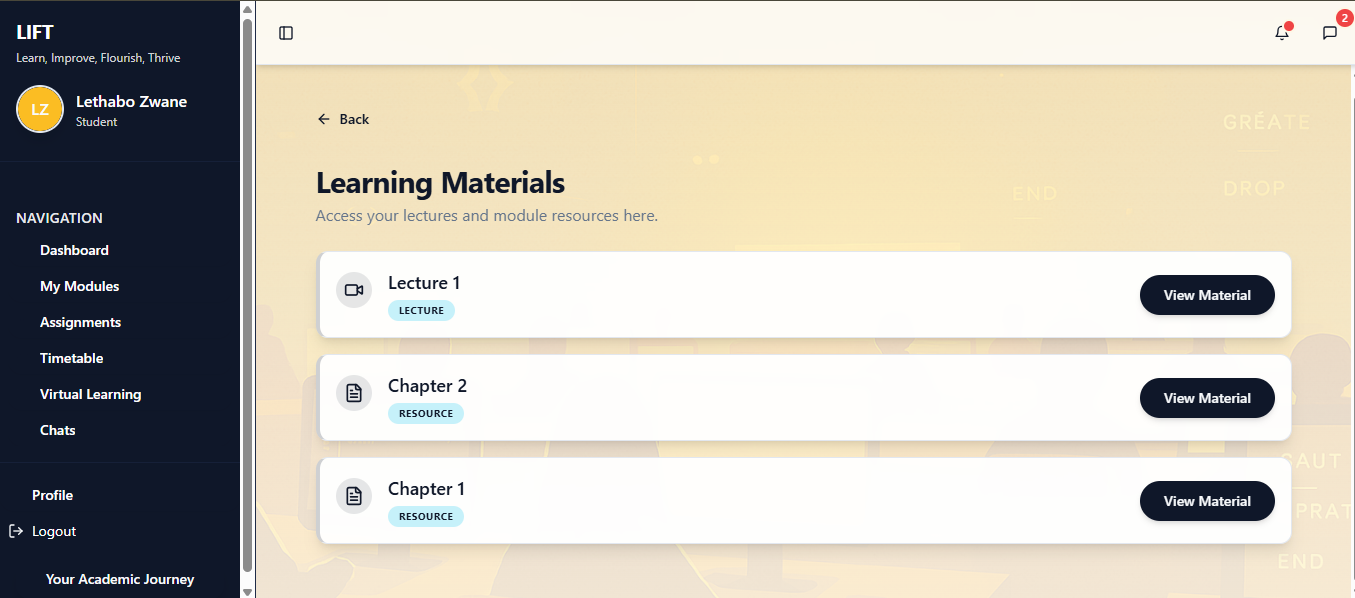This screenshot has width=1355, height=598.
Task: Click the LECTURE tag on Lecture 1
Action: point(421,310)
